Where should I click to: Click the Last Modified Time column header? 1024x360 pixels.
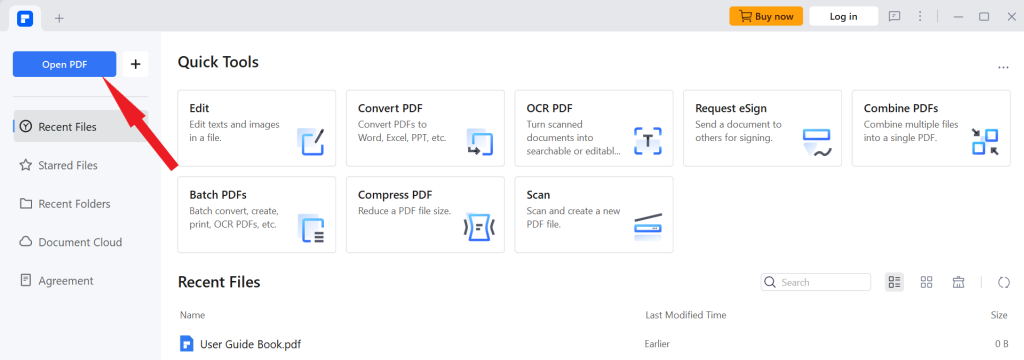tap(686, 315)
